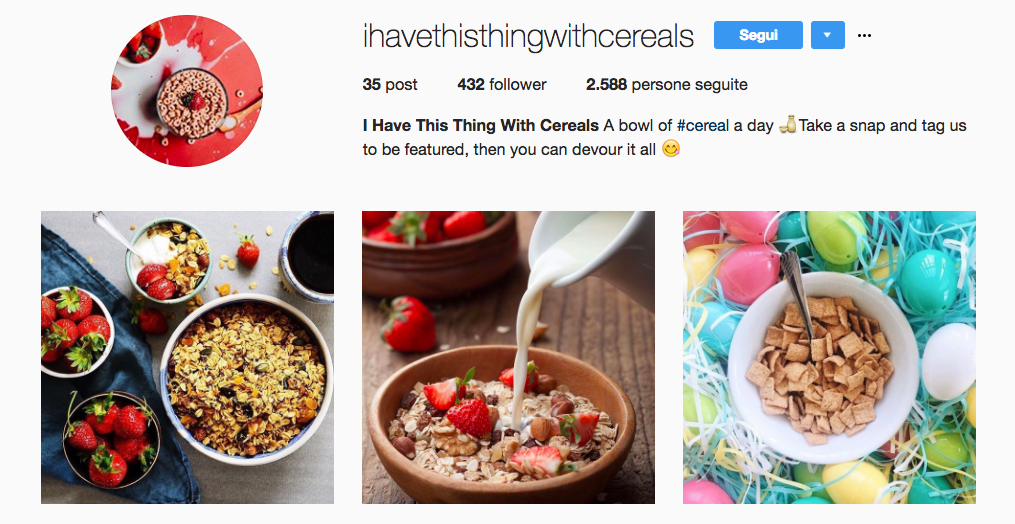Show the 2.588 persone seguite list
Image resolution: width=1015 pixels, height=524 pixels.
click(667, 85)
